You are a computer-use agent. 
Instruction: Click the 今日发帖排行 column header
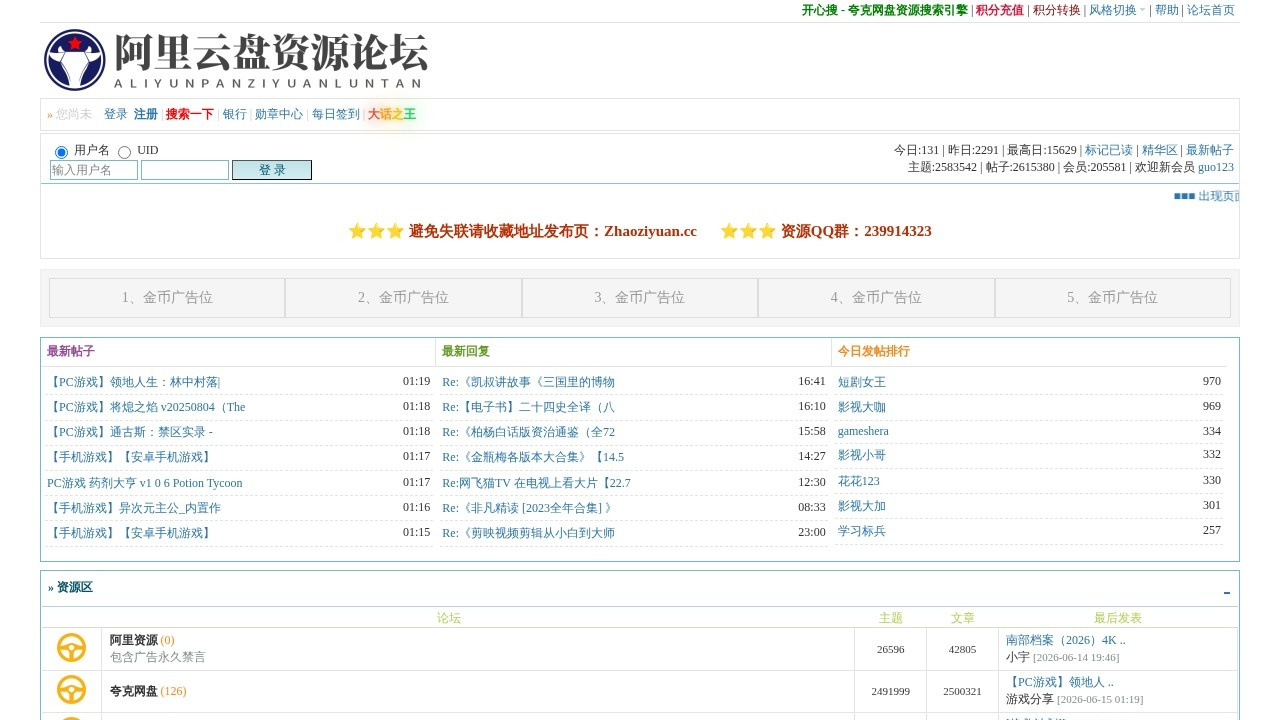(x=874, y=352)
